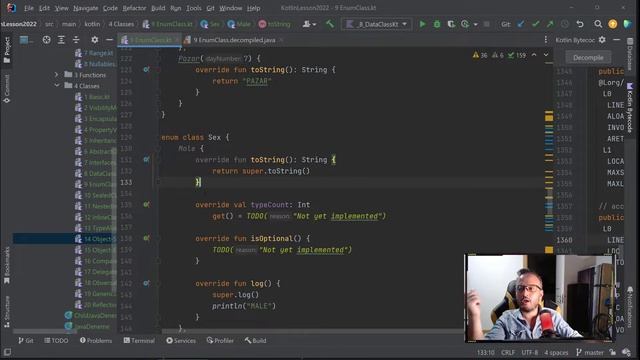Open the Project view selector dropdown
The height and width of the screenshot is (360, 640).
coord(27,40)
